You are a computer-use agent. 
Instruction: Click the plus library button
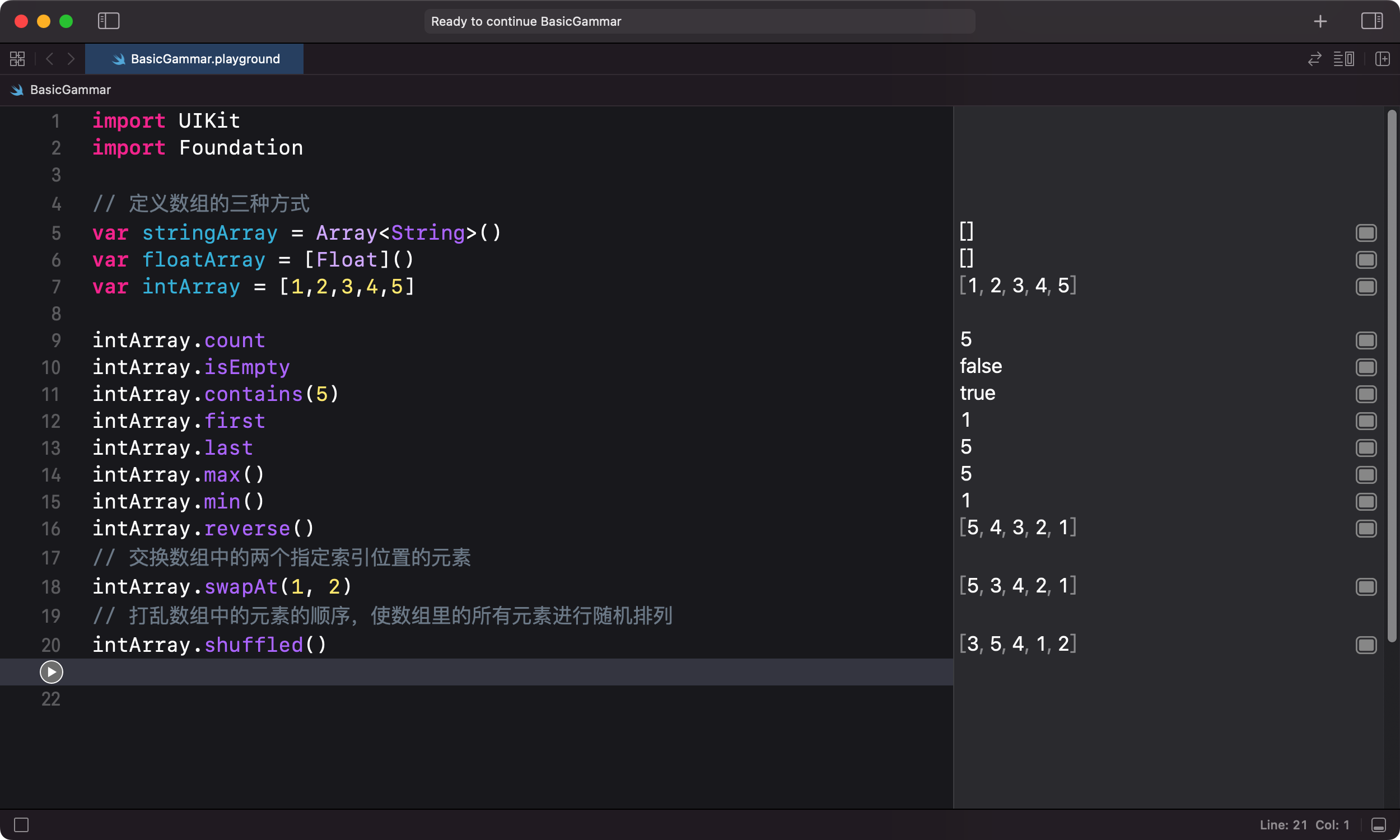[x=1320, y=21]
